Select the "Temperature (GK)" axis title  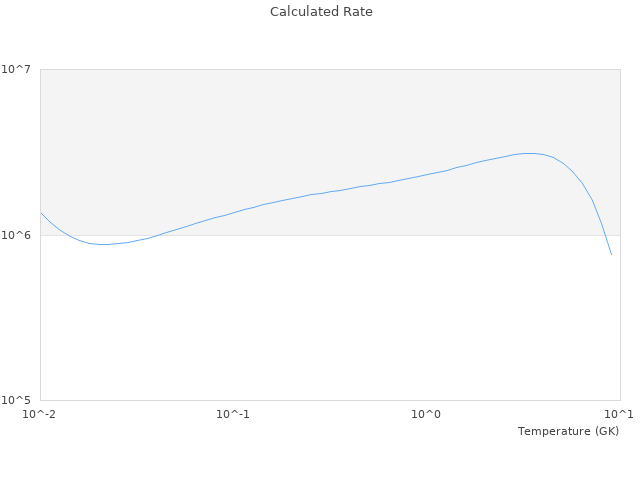click(x=568, y=431)
